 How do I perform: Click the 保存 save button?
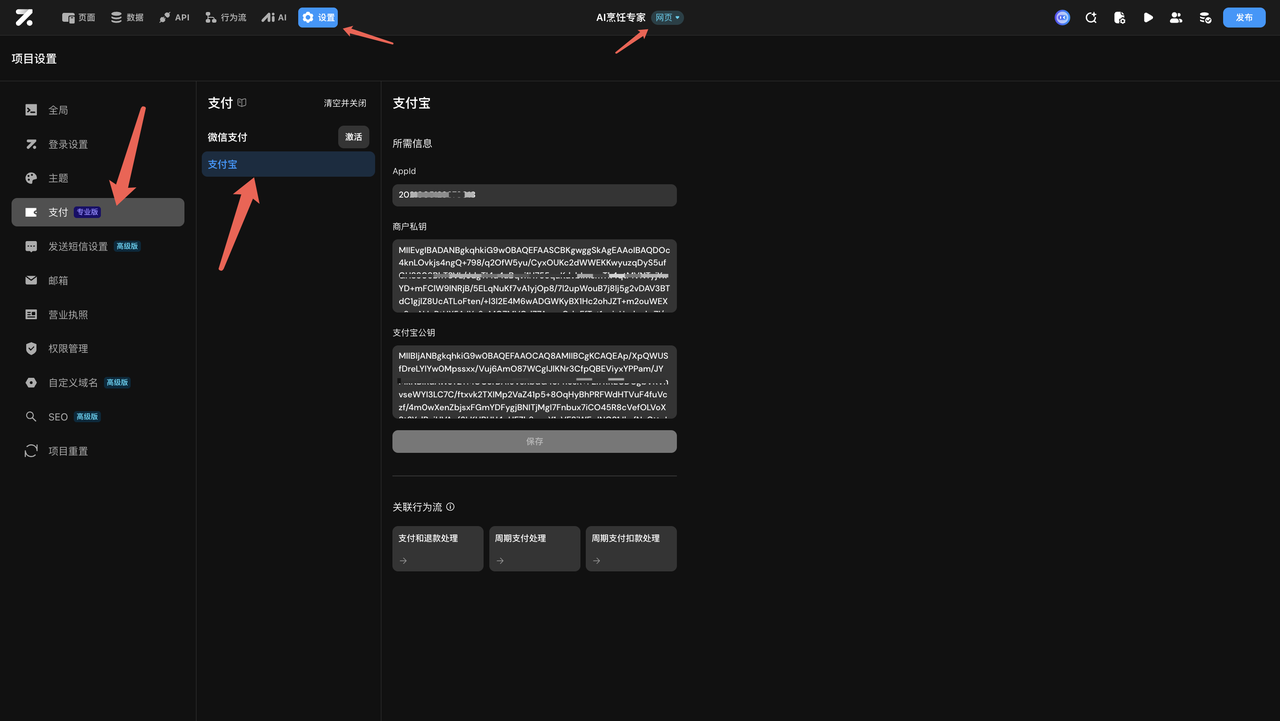pos(534,441)
